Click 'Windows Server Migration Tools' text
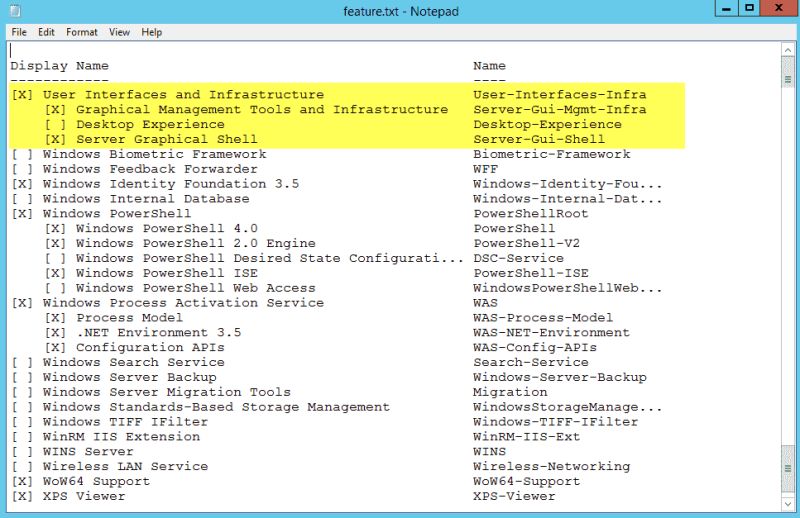The width and height of the screenshot is (800, 518). 167,392
